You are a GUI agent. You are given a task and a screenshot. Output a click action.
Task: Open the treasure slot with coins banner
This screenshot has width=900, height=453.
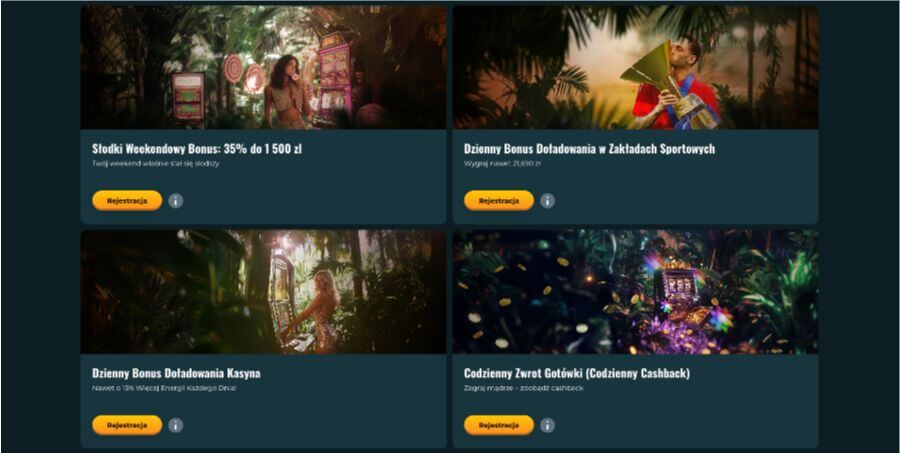click(635, 292)
